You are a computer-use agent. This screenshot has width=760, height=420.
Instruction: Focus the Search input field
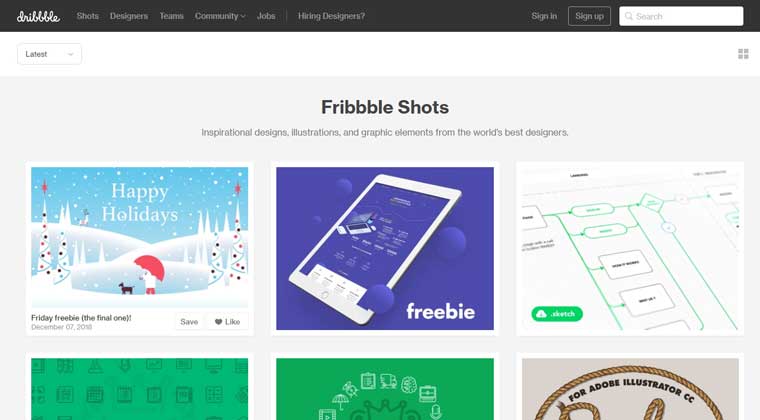[x=681, y=16]
